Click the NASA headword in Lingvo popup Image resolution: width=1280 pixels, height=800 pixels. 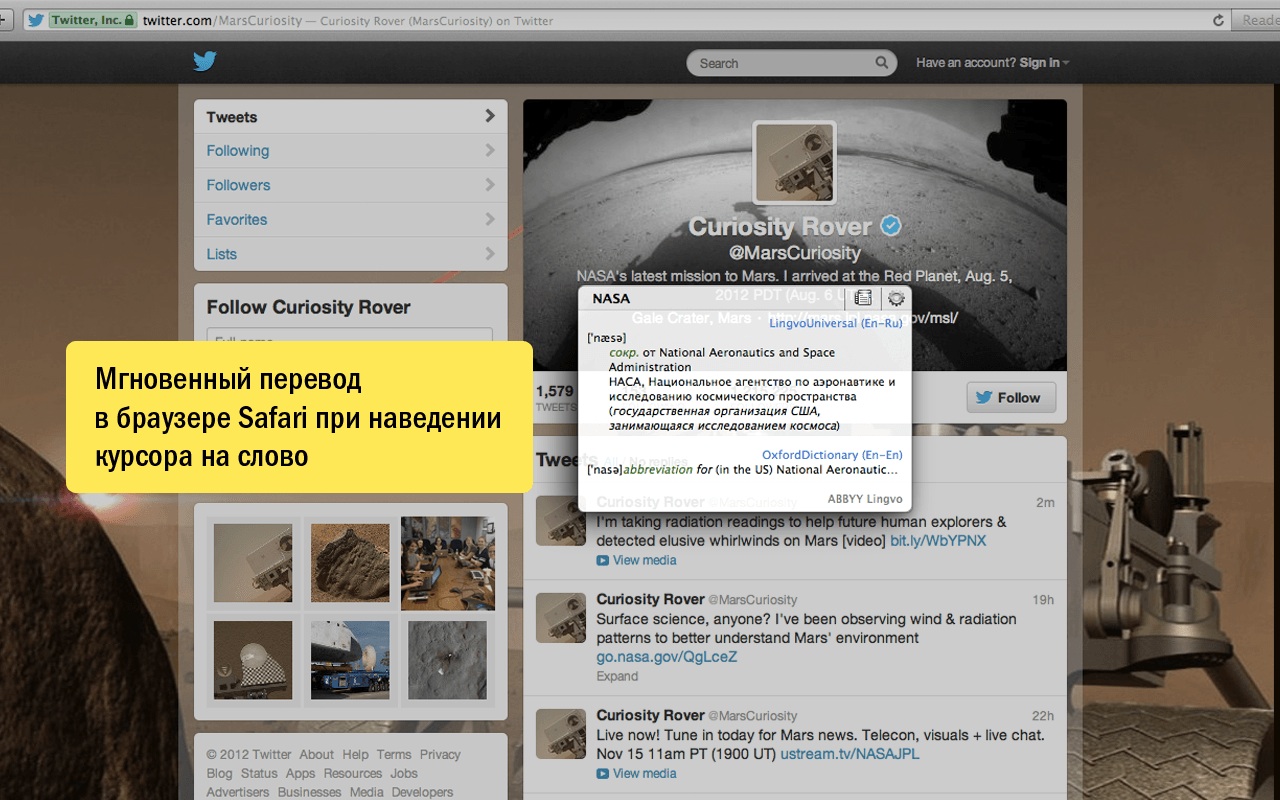pyautogui.click(x=611, y=298)
